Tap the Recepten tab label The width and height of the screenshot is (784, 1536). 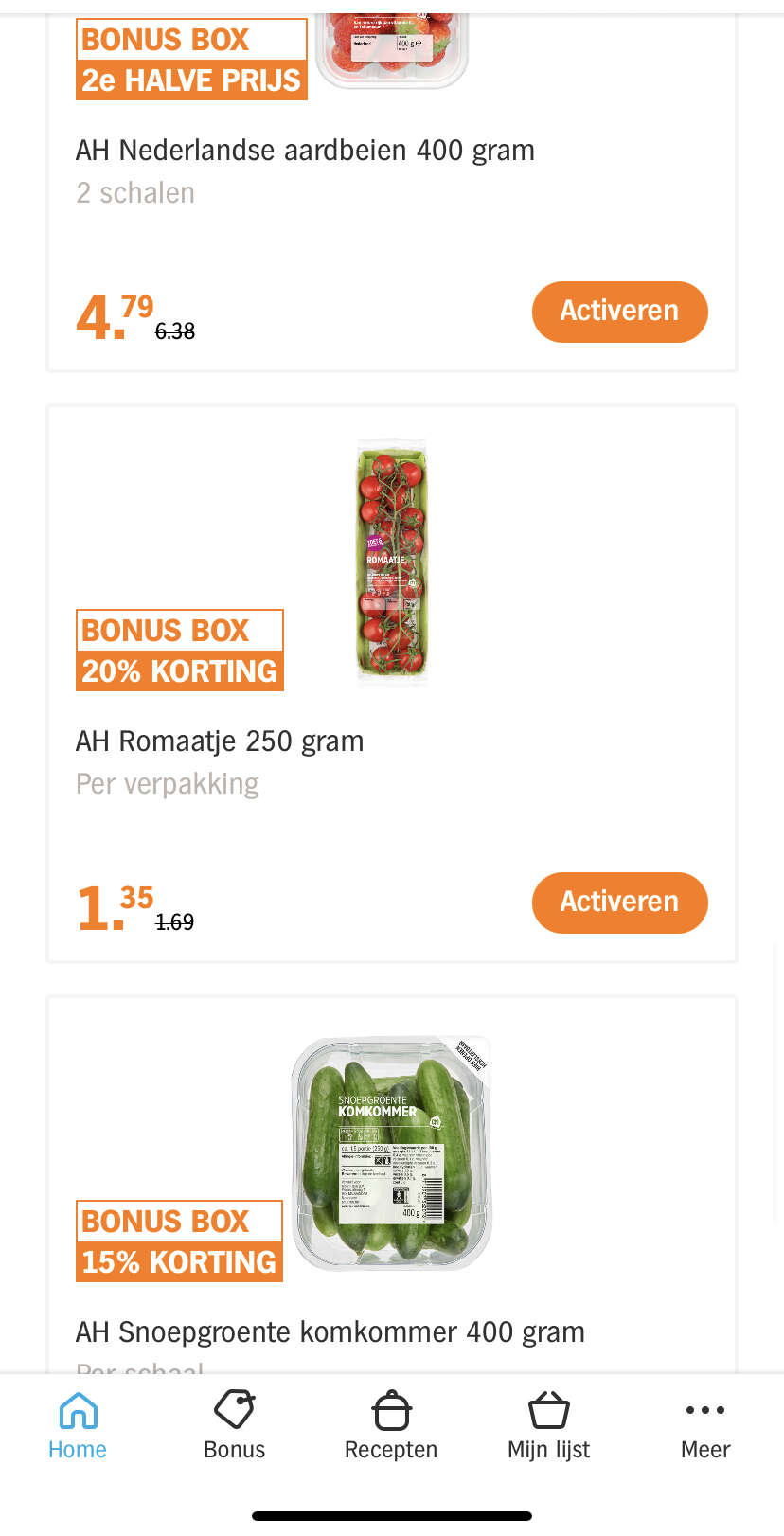click(x=391, y=1450)
